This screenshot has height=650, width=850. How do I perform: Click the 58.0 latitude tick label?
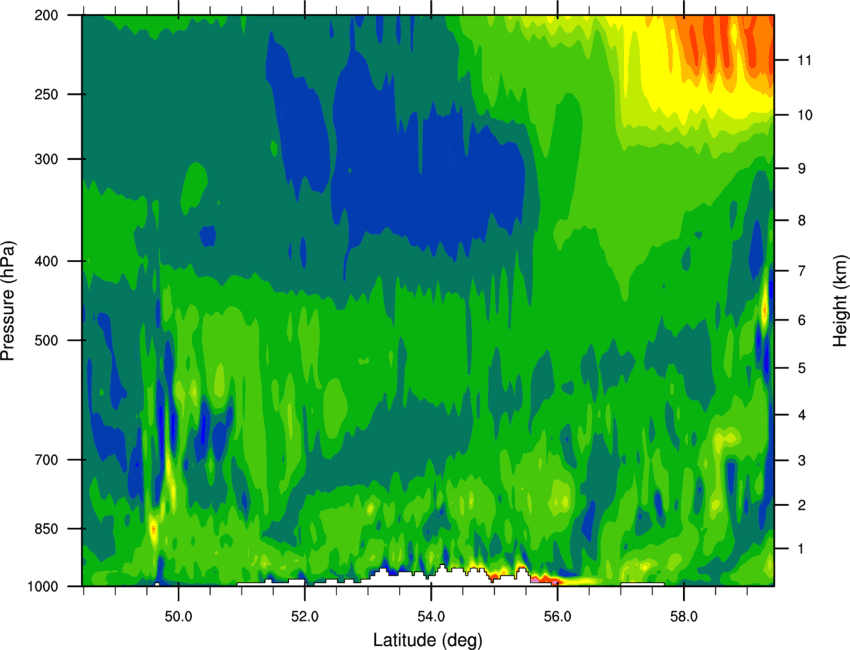(x=684, y=616)
